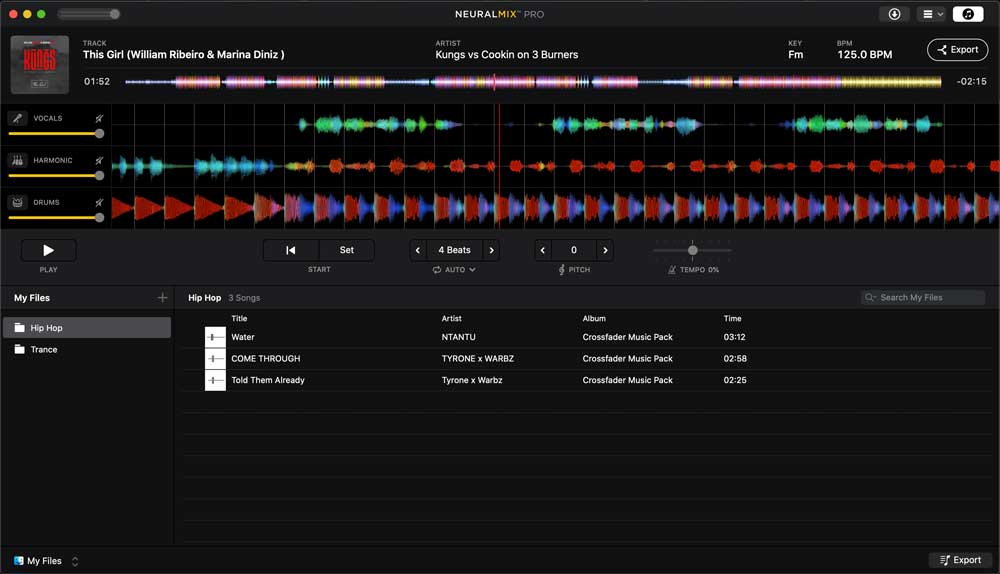
Task: Add new playlist with plus icon
Action: pos(162,298)
